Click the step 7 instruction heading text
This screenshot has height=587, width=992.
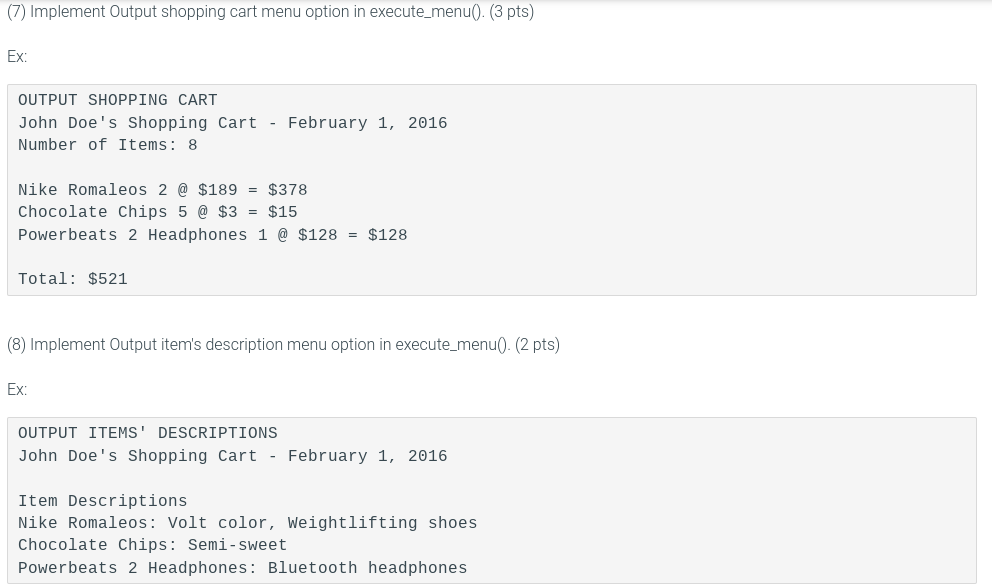(x=271, y=12)
